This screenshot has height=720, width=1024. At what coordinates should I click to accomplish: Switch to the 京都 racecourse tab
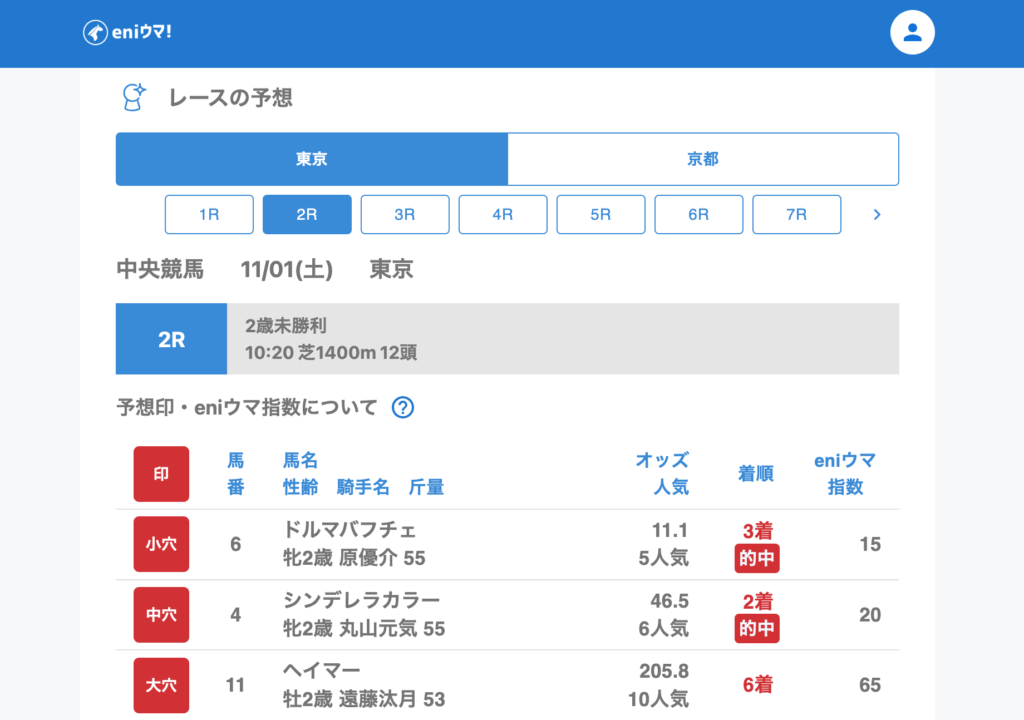click(703, 159)
